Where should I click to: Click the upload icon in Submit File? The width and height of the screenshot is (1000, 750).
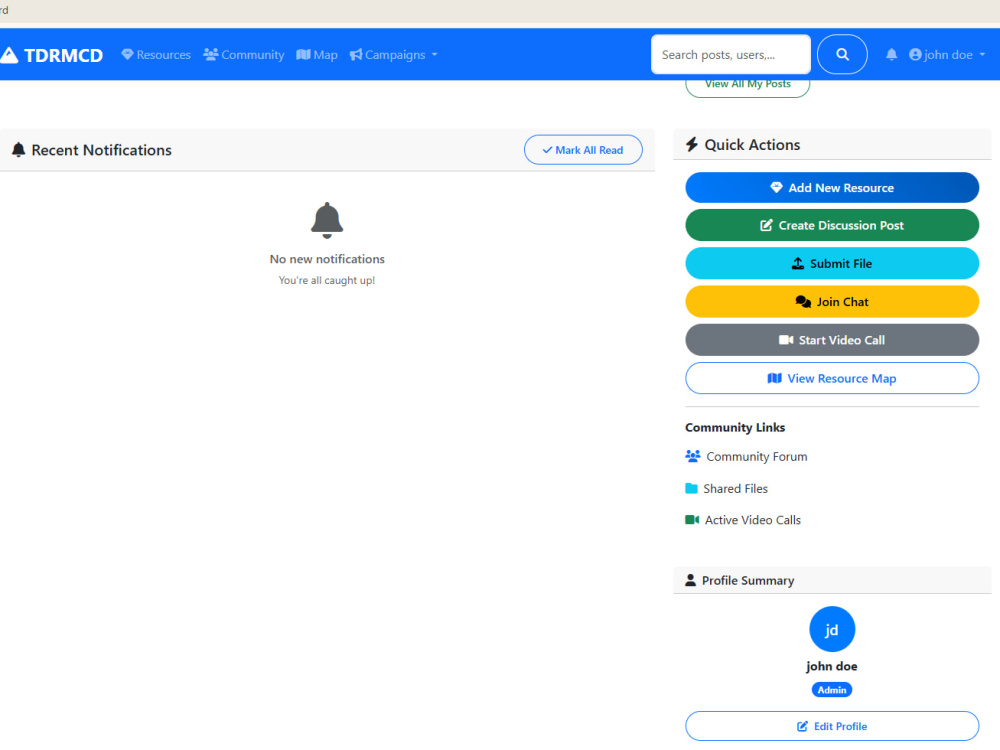click(798, 263)
